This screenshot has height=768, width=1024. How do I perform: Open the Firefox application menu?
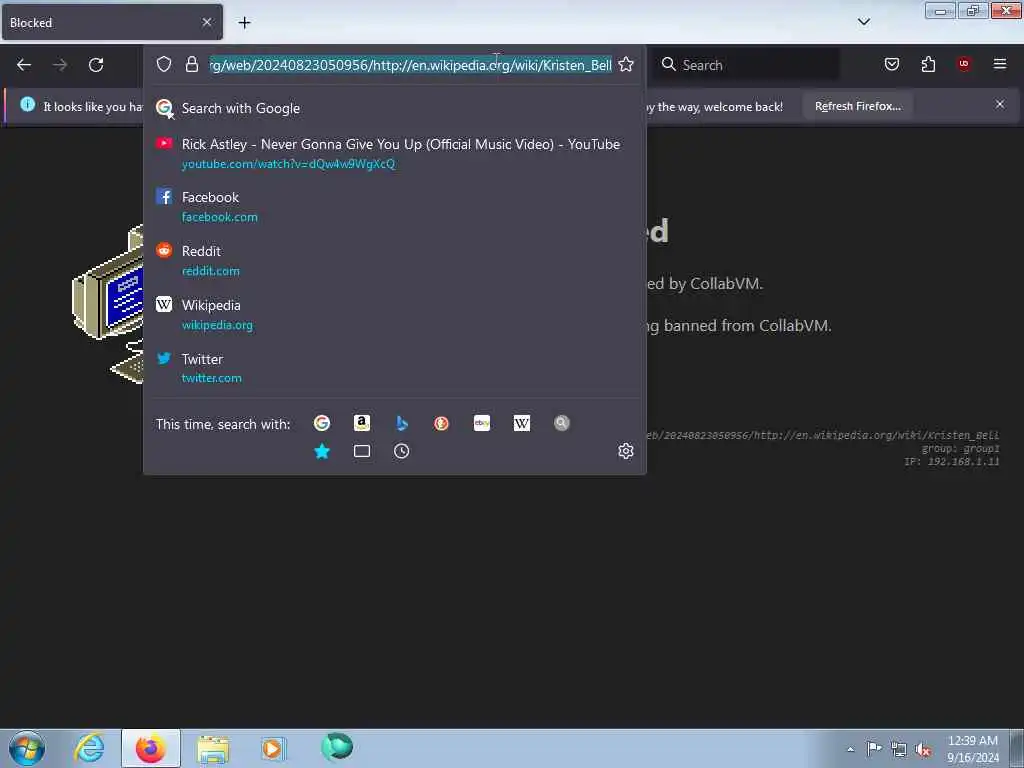click(x=1000, y=64)
